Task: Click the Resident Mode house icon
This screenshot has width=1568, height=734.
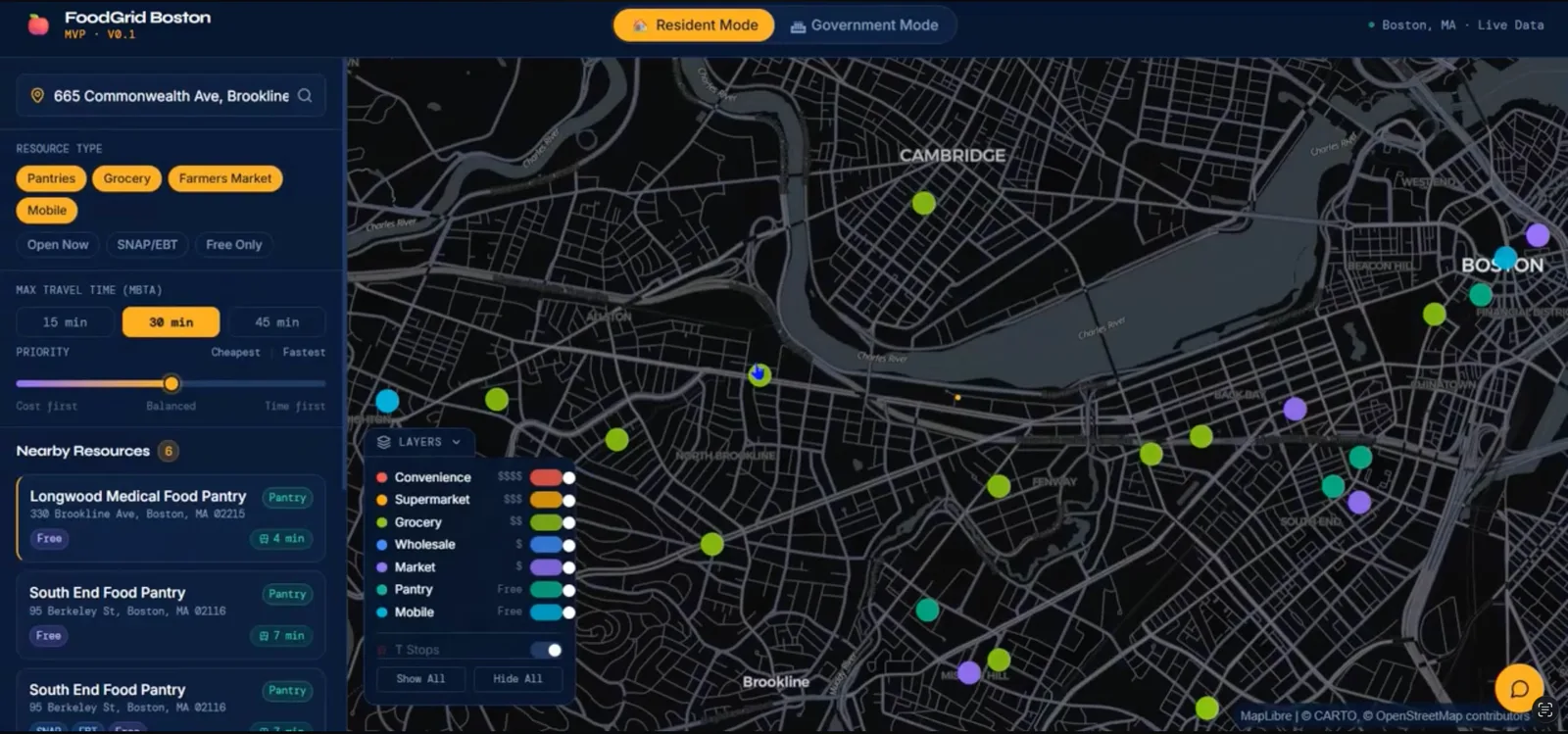Action: tap(640, 25)
